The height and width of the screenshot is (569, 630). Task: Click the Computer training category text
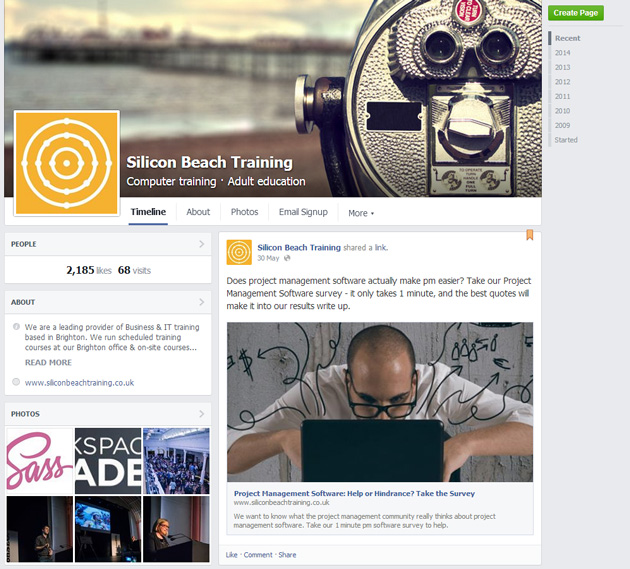click(x=171, y=182)
